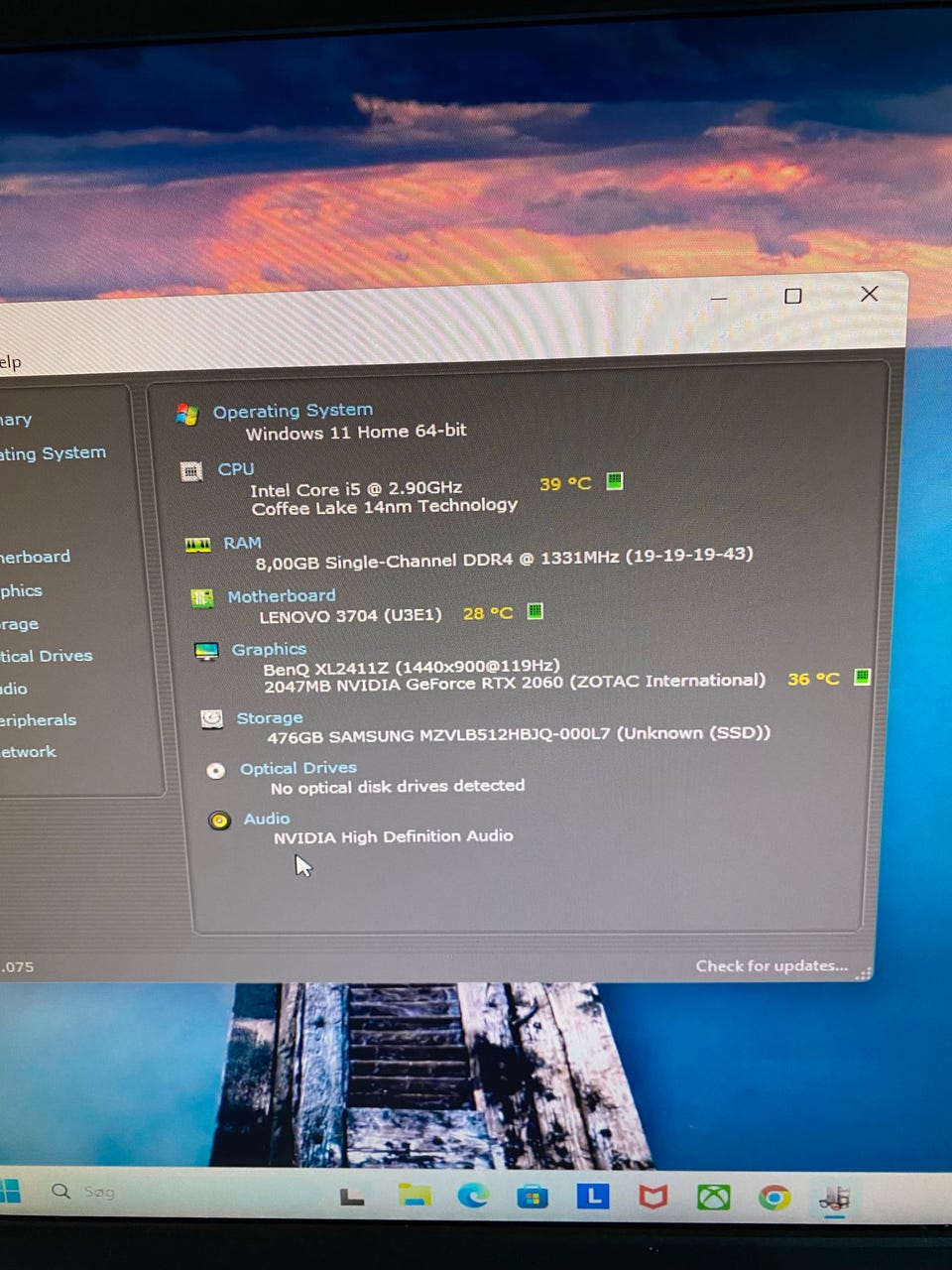The width and height of the screenshot is (952, 1270).
Task: Open the CPU section link
Action: [x=236, y=469]
